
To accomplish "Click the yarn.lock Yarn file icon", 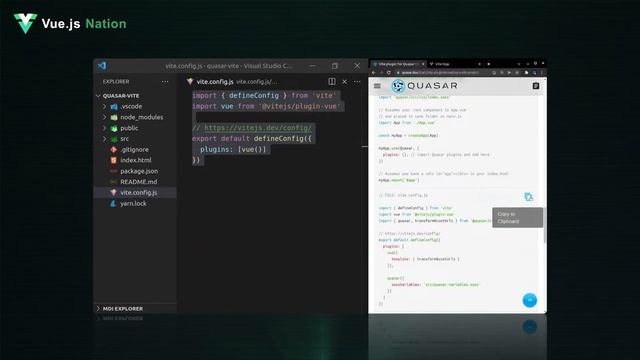I will coord(114,203).
